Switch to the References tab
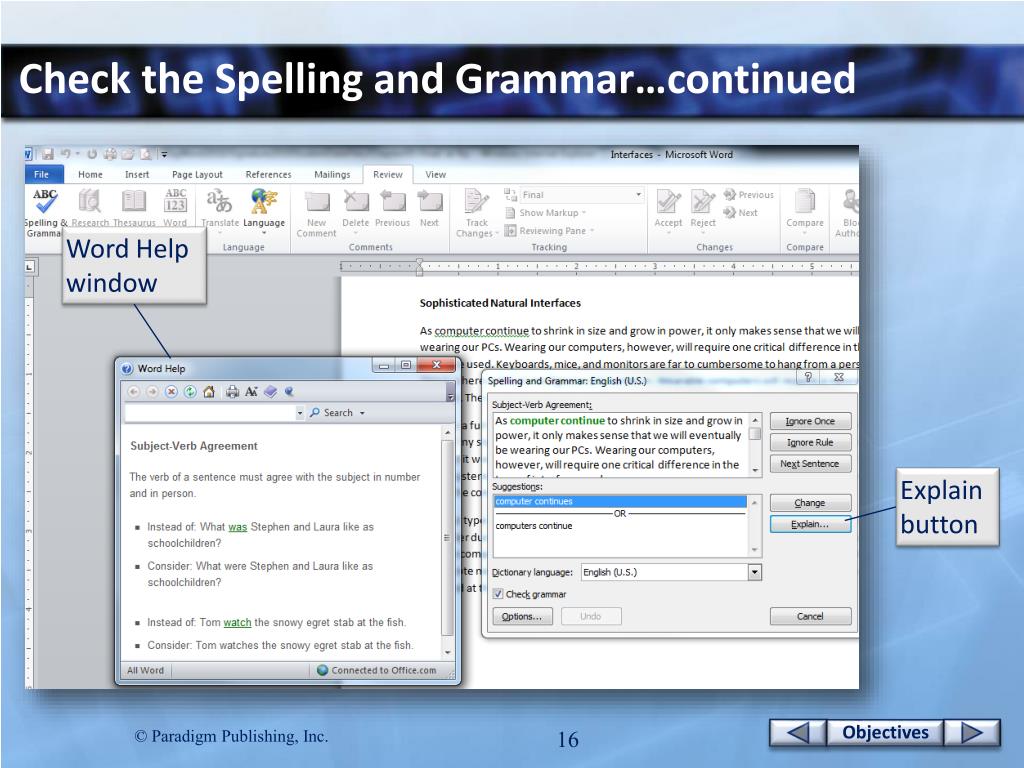1024x768 pixels. (x=268, y=174)
